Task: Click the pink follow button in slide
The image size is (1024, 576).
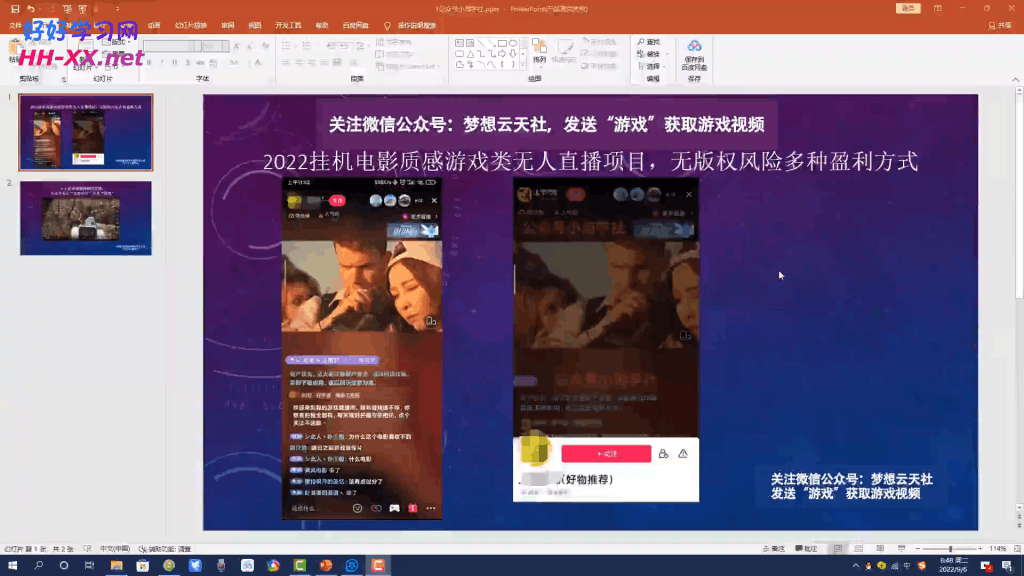Action: click(x=606, y=454)
